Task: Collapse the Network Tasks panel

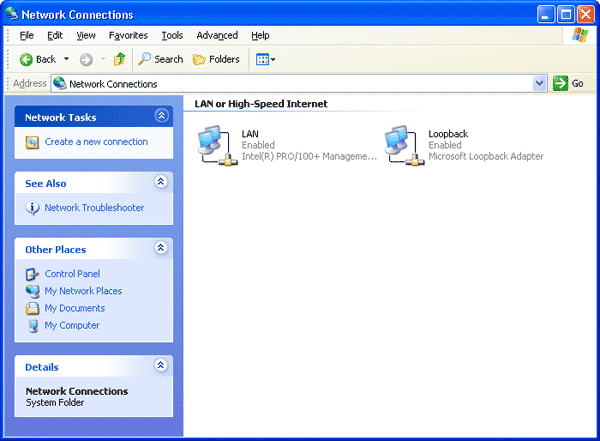Action: coord(161,115)
